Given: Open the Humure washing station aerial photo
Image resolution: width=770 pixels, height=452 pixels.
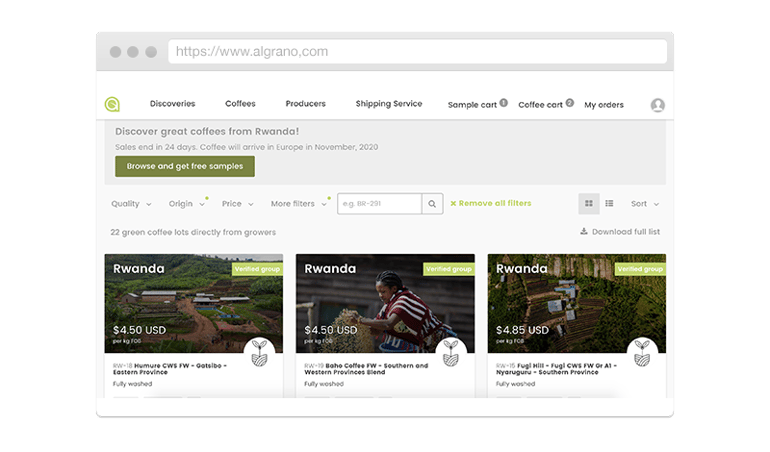Looking at the screenshot, I should [193, 303].
